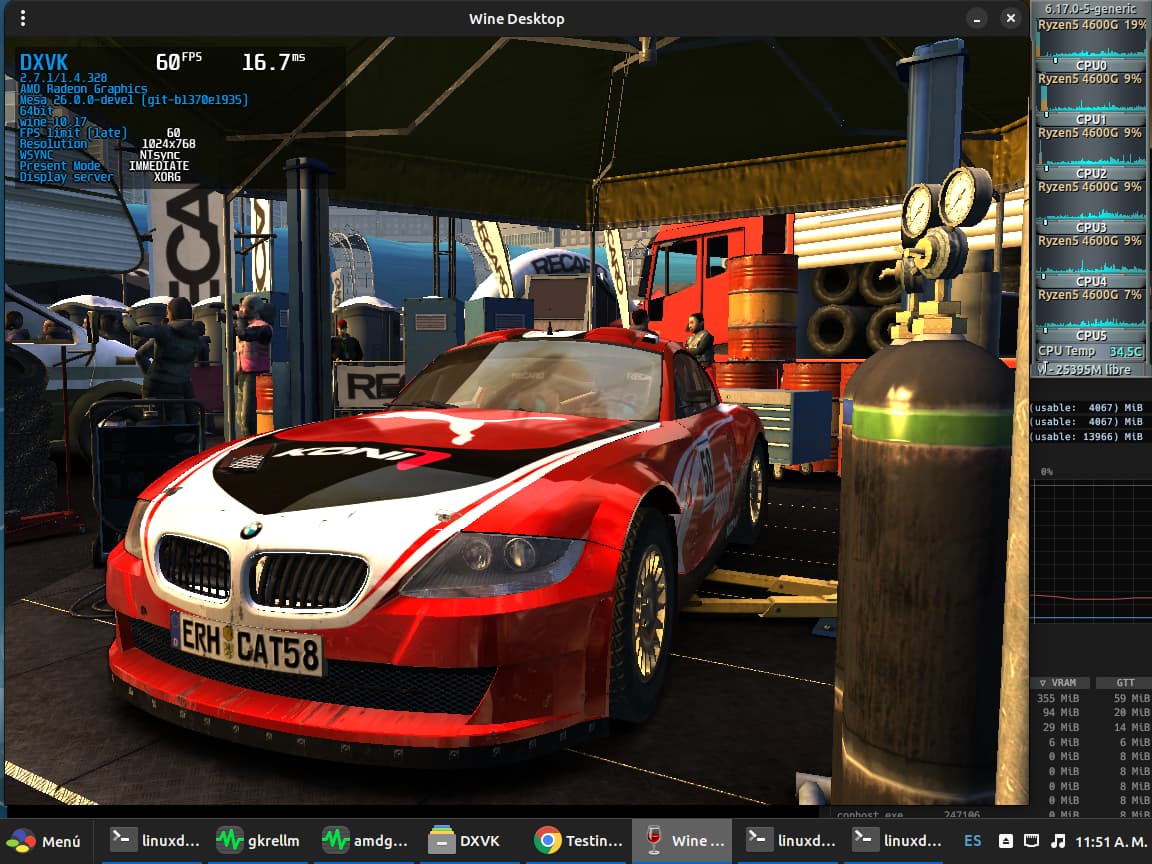The width and height of the screenshot is (1152, 864).
Task: Click the Menú start button
Action: [x=46, y=841]
